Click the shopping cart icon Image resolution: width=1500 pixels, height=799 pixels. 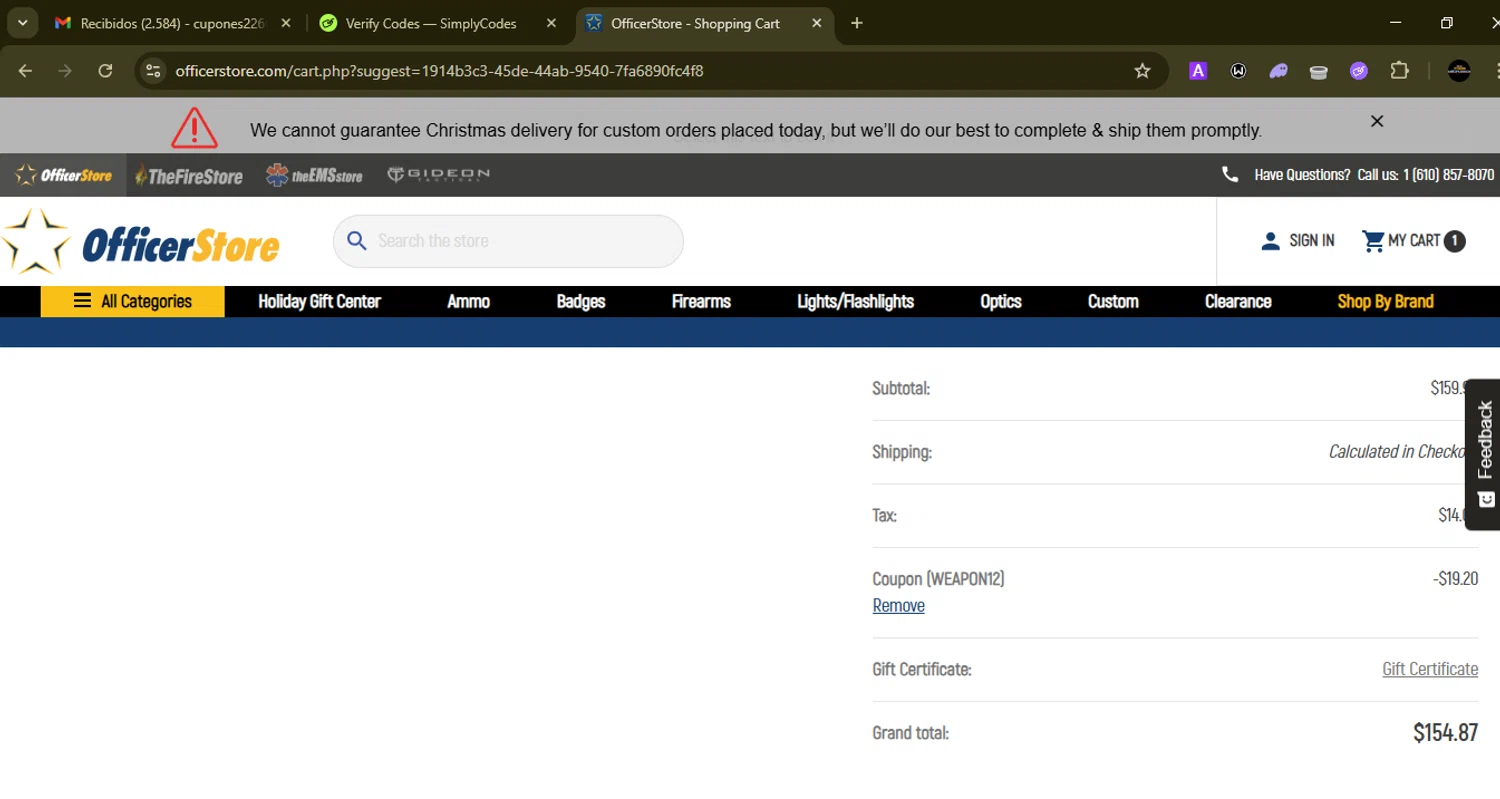tap(1373, 241)
